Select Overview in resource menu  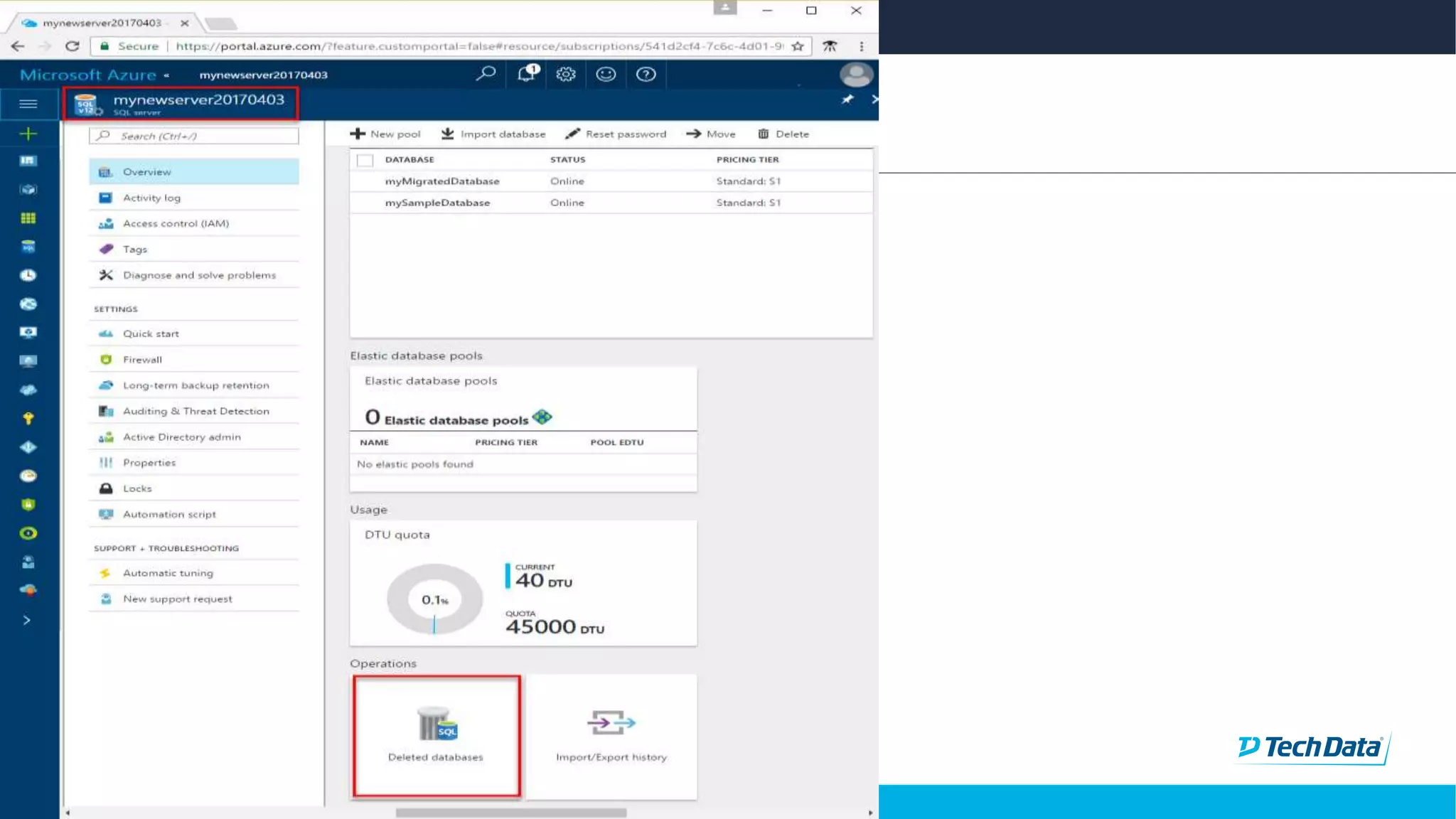click(x=194, y=172)
